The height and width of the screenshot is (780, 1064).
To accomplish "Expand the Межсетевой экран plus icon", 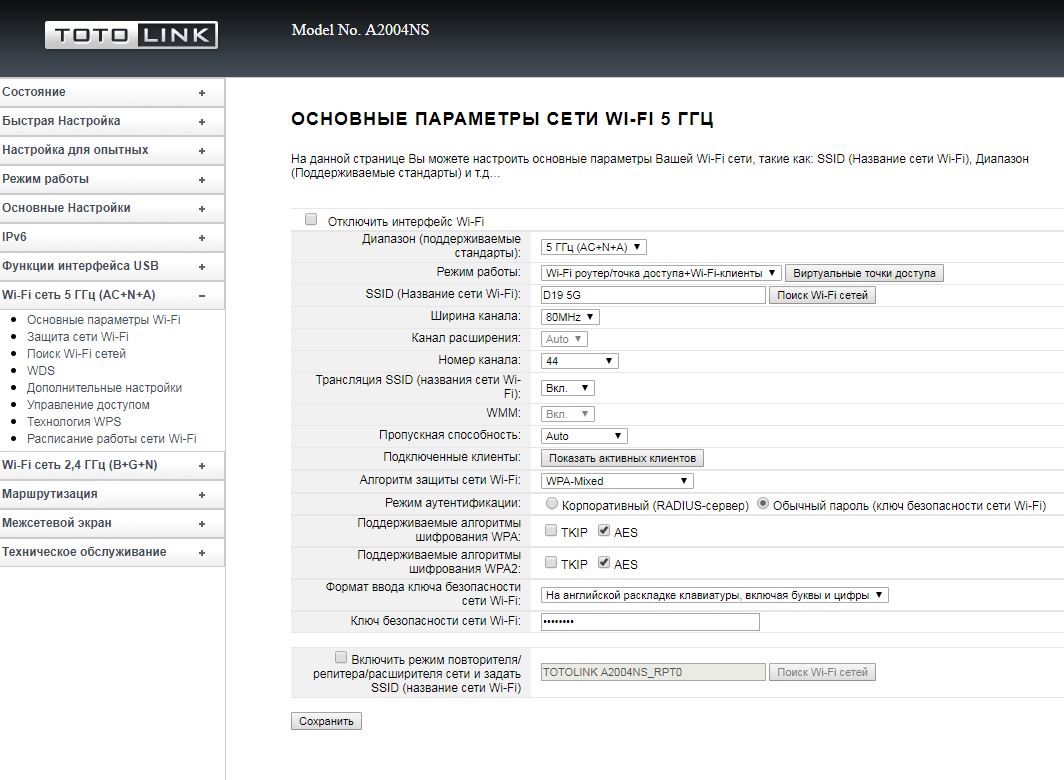I will tap(202, 524).
